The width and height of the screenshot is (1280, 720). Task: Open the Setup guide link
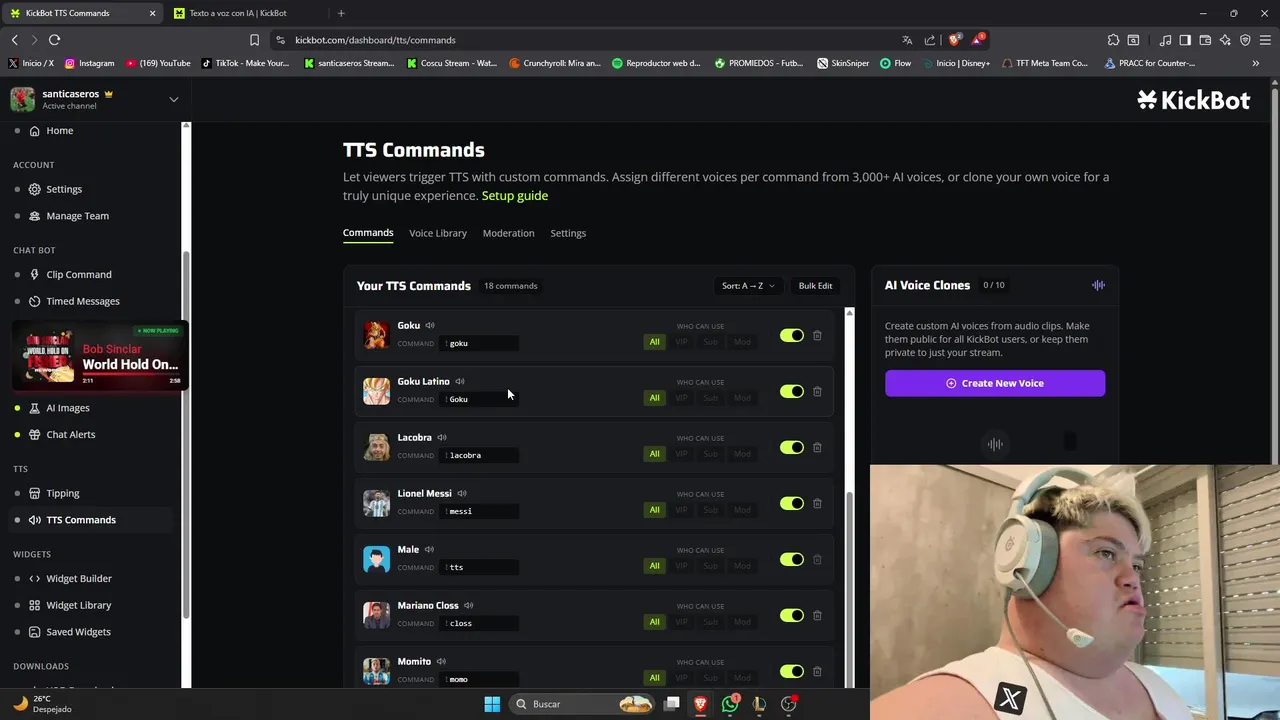pos(515,196)
